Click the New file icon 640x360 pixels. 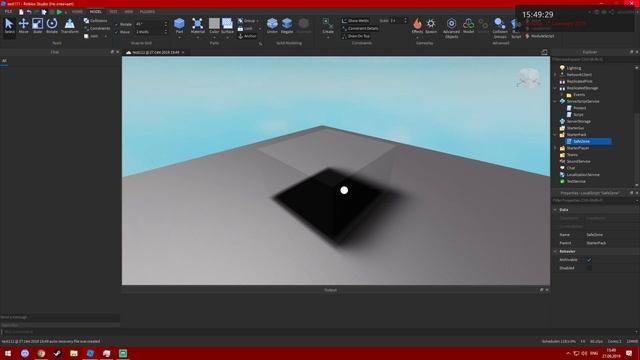21,12
